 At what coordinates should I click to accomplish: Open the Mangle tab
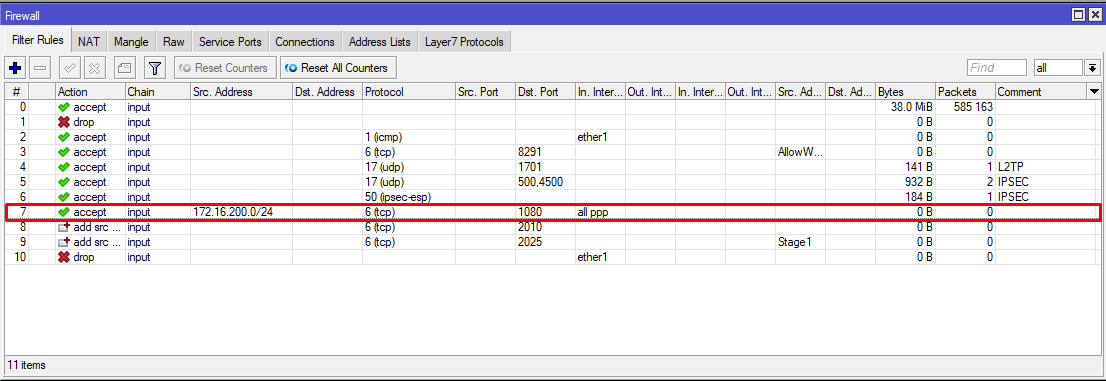point(131,42)
